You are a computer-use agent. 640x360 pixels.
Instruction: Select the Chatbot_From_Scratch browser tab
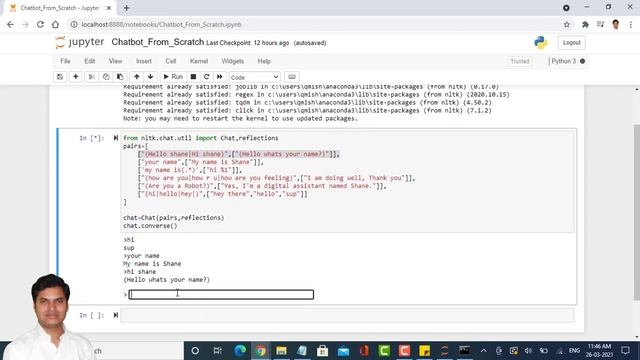(61, 8)
